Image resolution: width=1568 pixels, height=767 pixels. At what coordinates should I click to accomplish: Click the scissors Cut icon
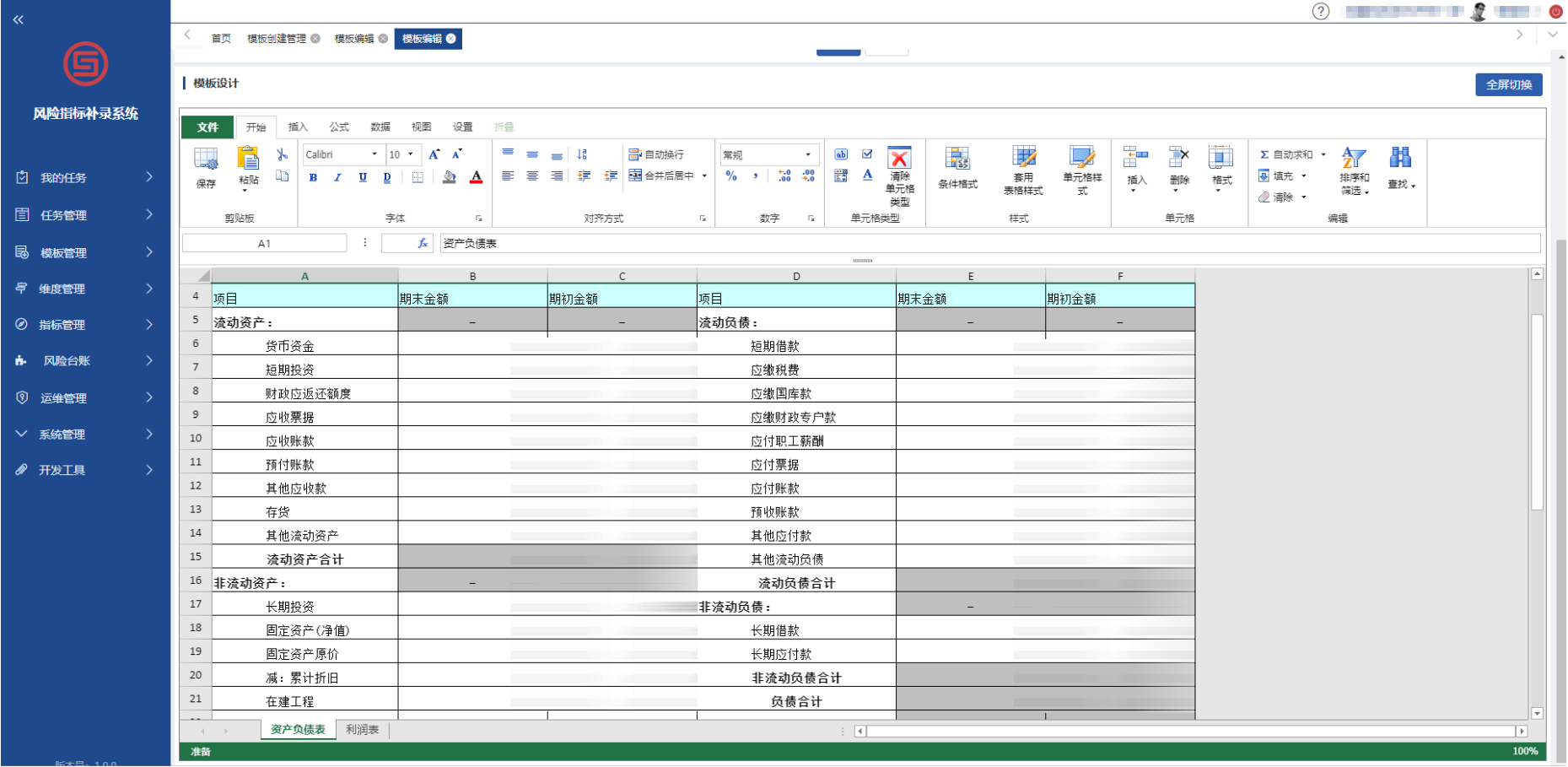pyautogui.click(x=283, y=154)
